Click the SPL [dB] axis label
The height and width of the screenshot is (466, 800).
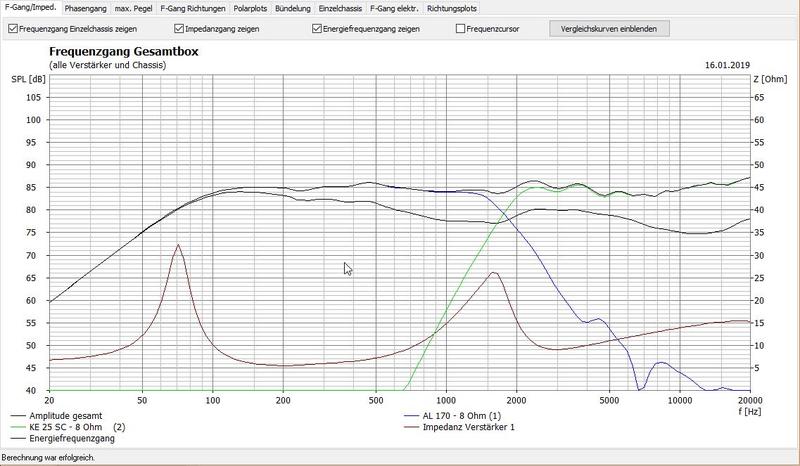coord(28,79)
